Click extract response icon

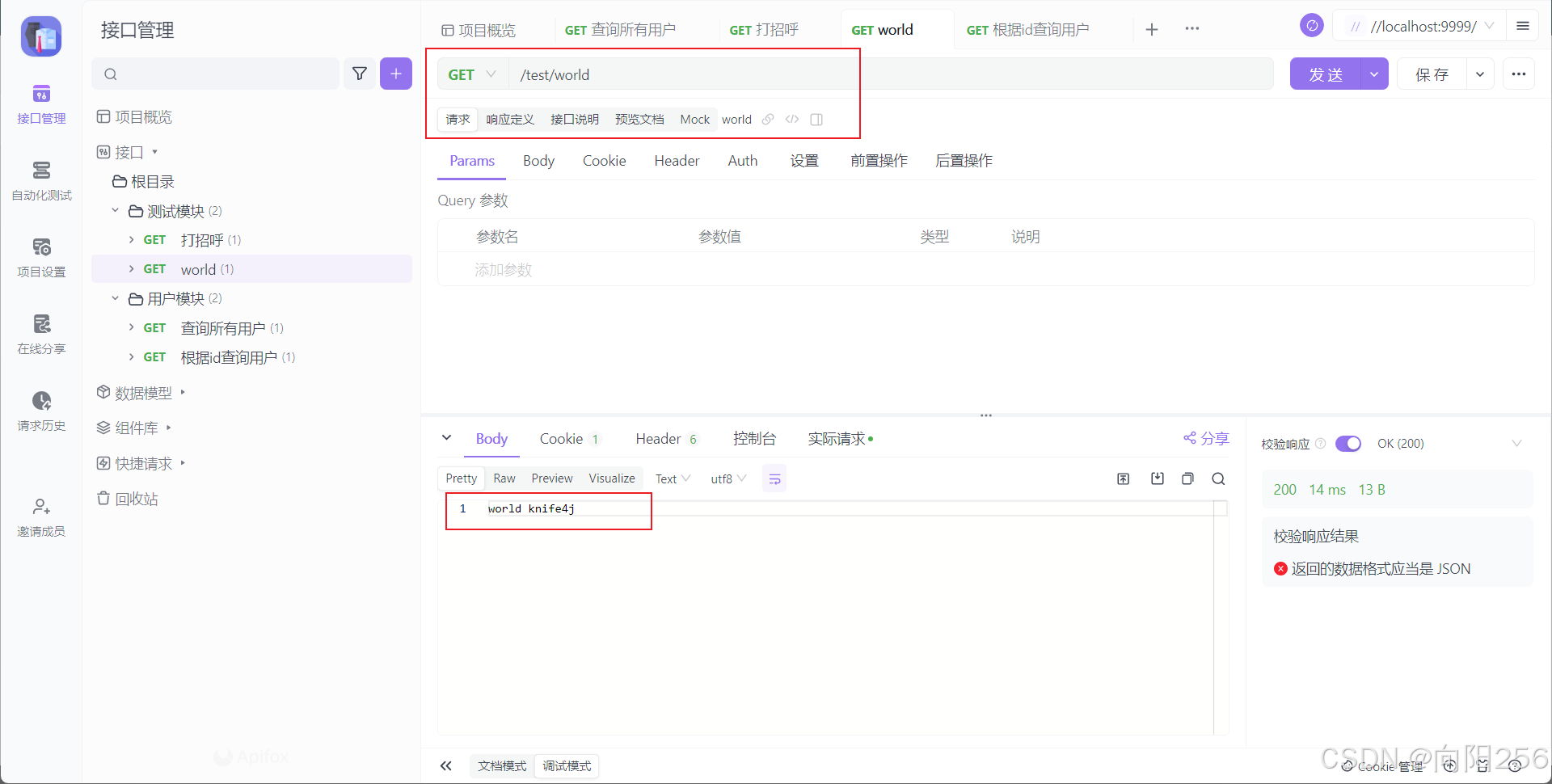(1124, 479)
